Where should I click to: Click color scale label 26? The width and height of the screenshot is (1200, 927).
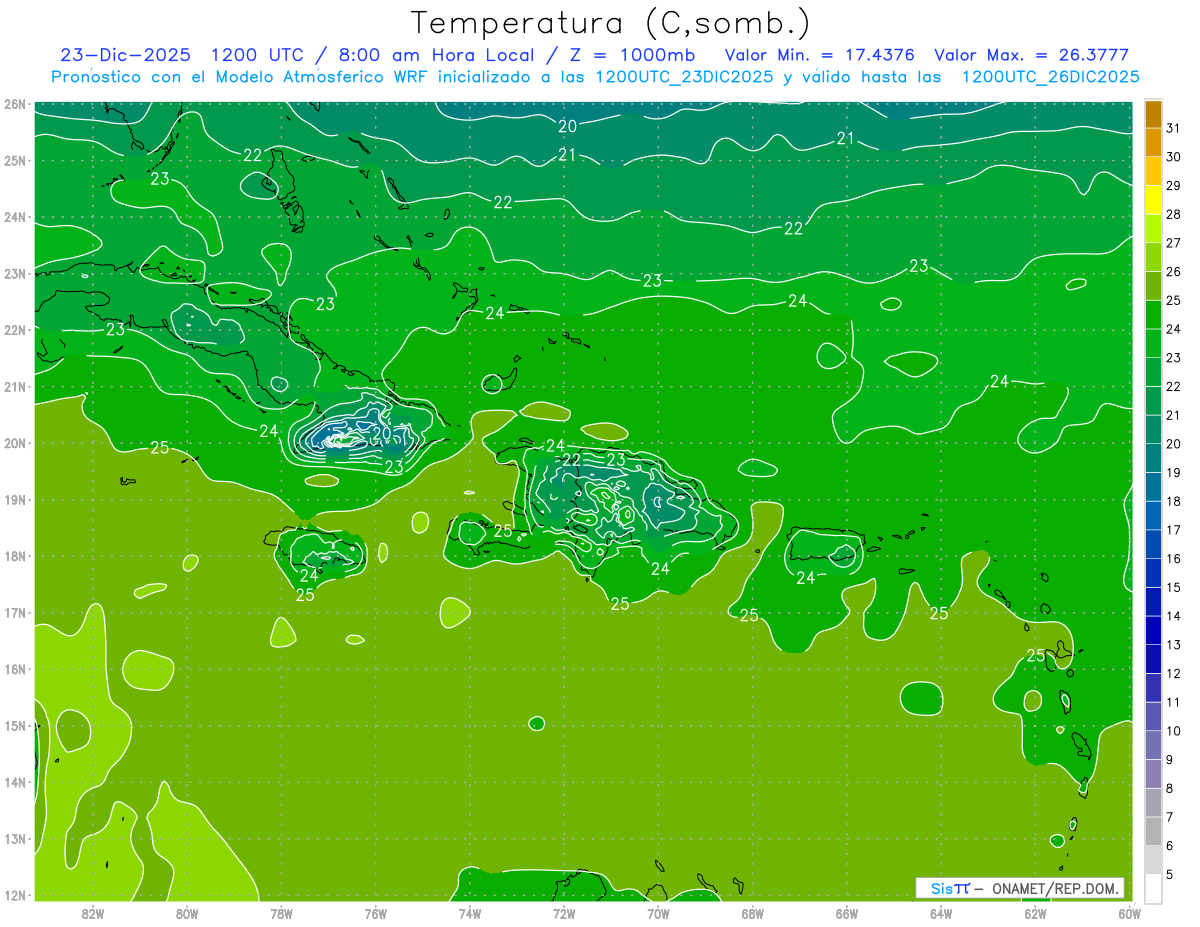click(1173, 272)
